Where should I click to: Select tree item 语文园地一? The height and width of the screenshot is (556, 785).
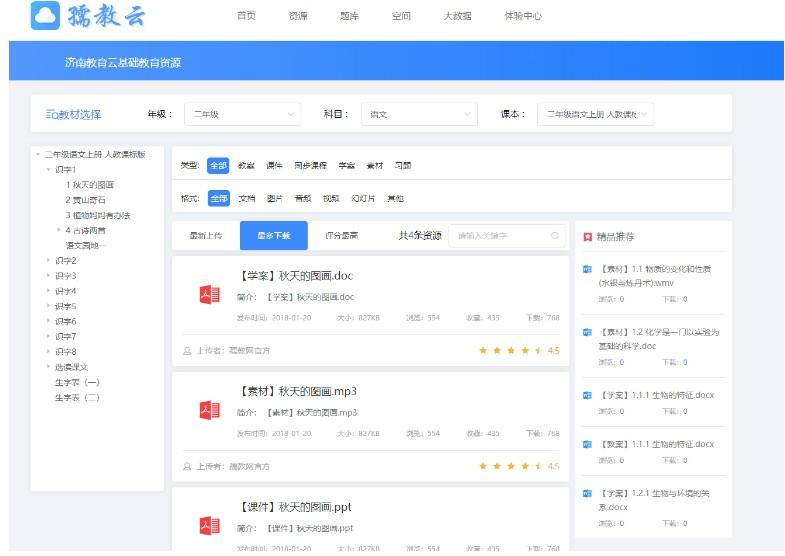pyautogui.click(x=86, y=245)
